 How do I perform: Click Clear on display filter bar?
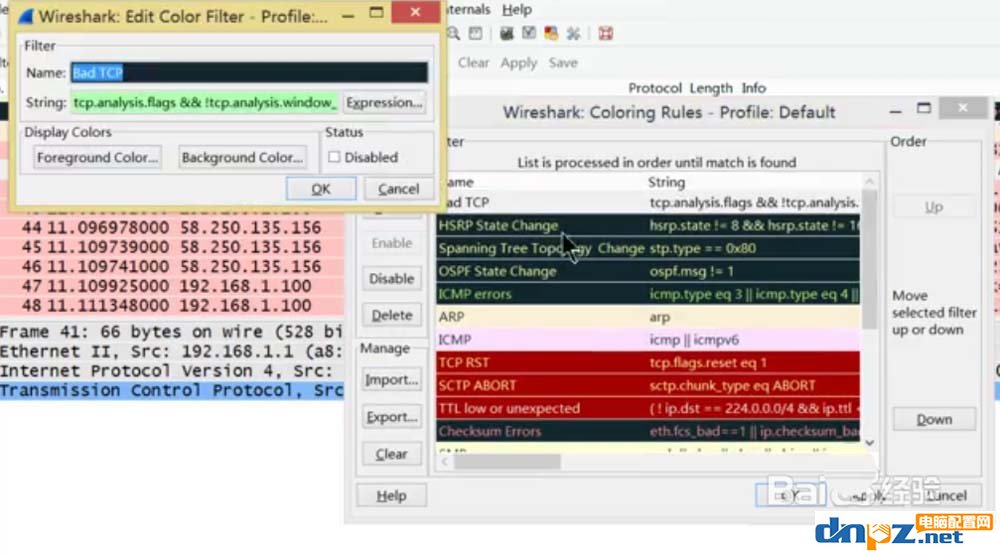tap(473, 62)
